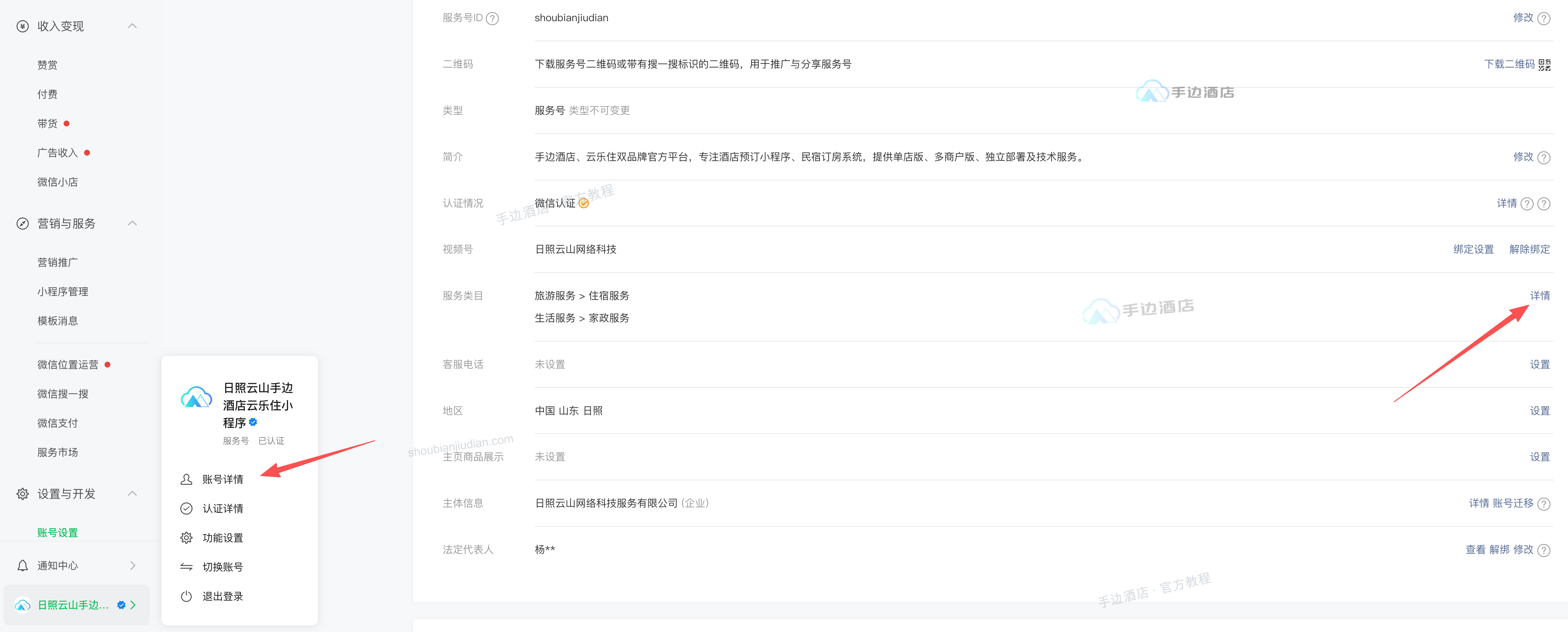Image resolution: width=1568 pixels, height=632 pixels.
Task: Go to 微信搜一搜
Action: click(63, 393)
